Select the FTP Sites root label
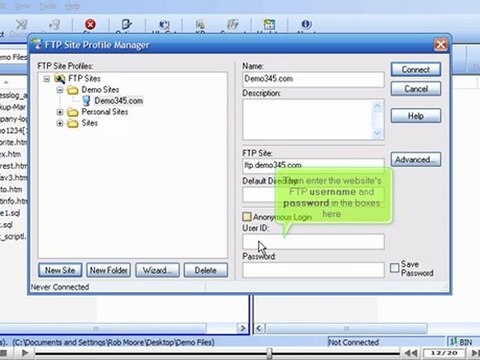 [x=84, y=79]
